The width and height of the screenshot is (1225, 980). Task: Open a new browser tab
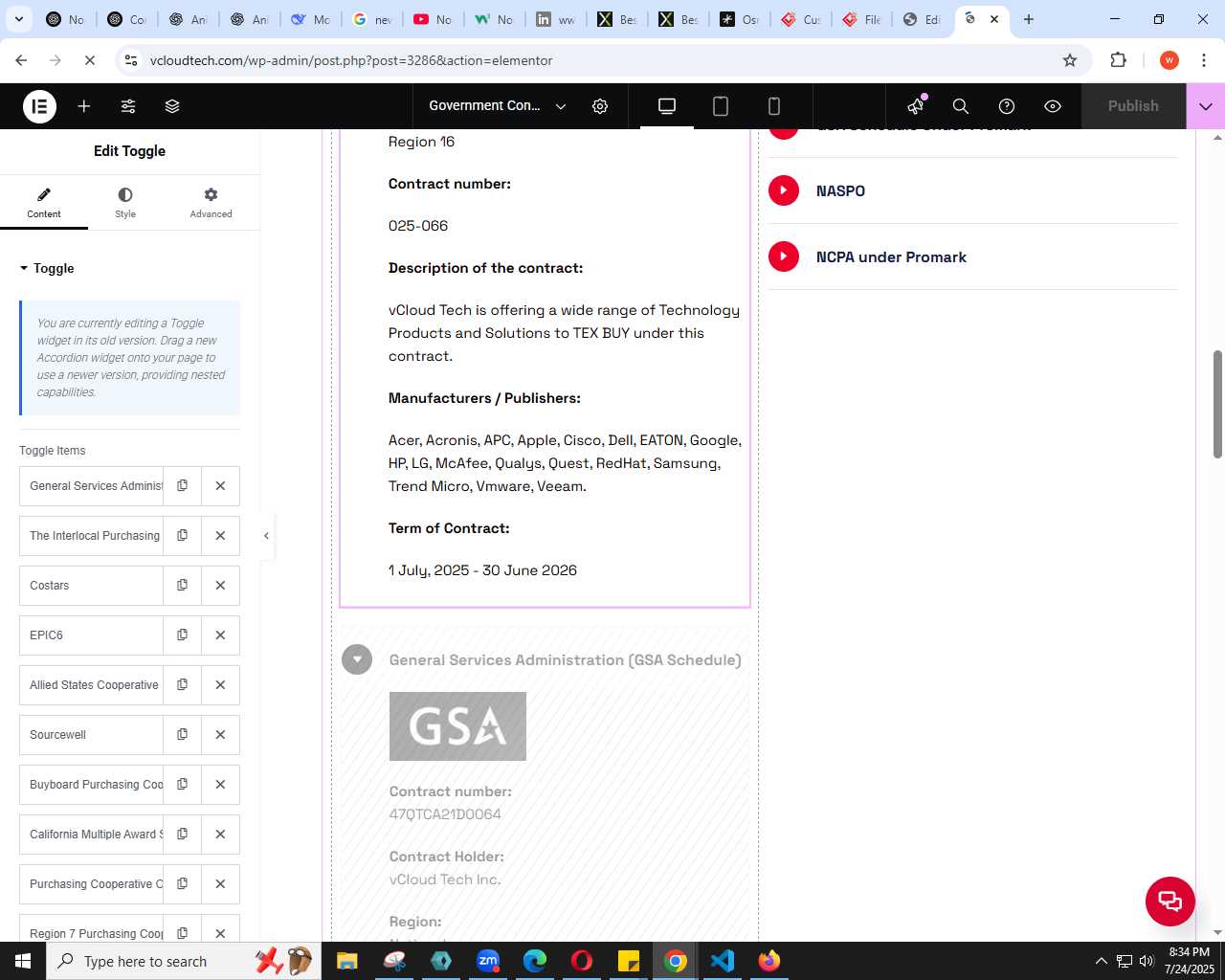(x=1029, y=19)
